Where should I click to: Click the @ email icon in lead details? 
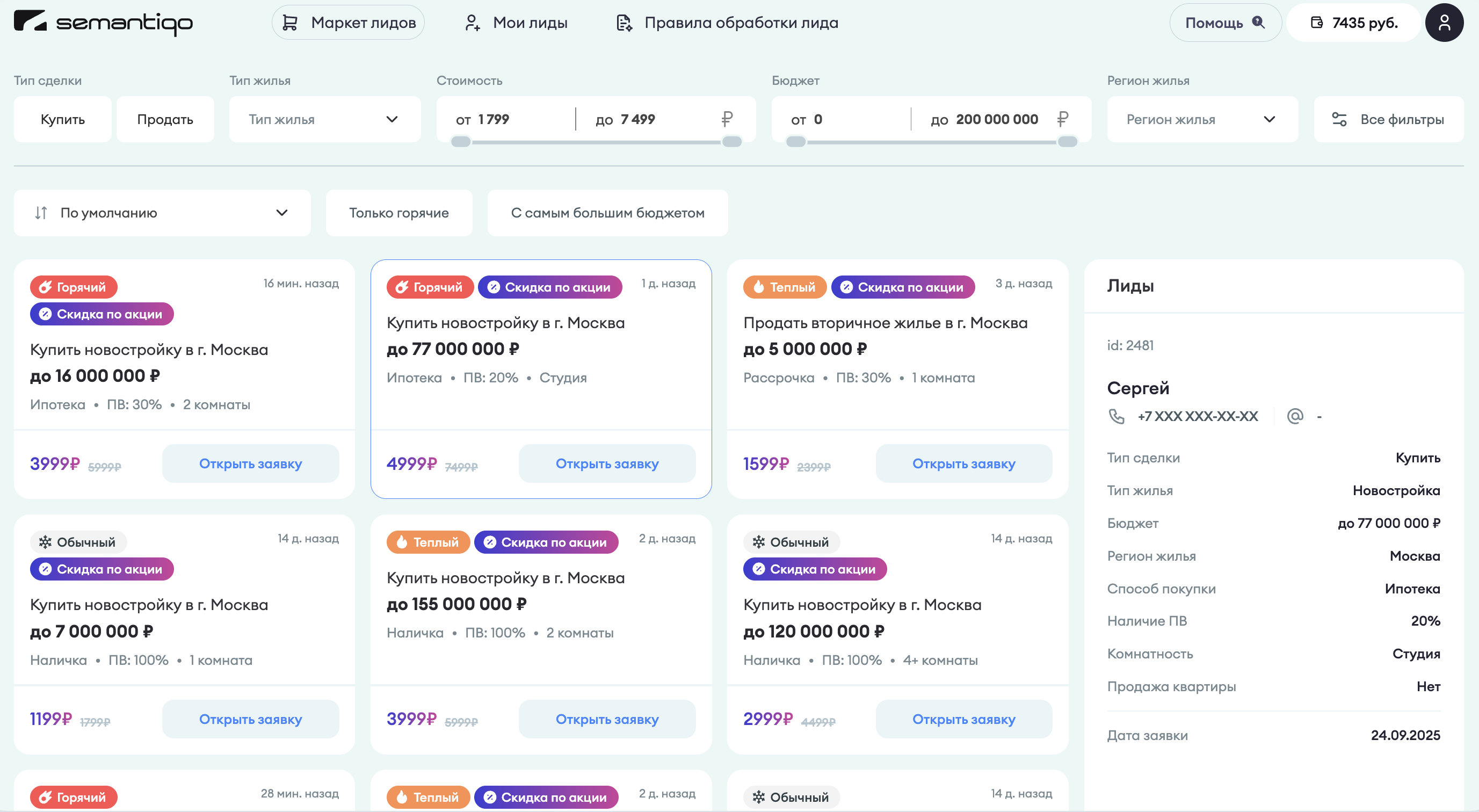coord(1295,416)
